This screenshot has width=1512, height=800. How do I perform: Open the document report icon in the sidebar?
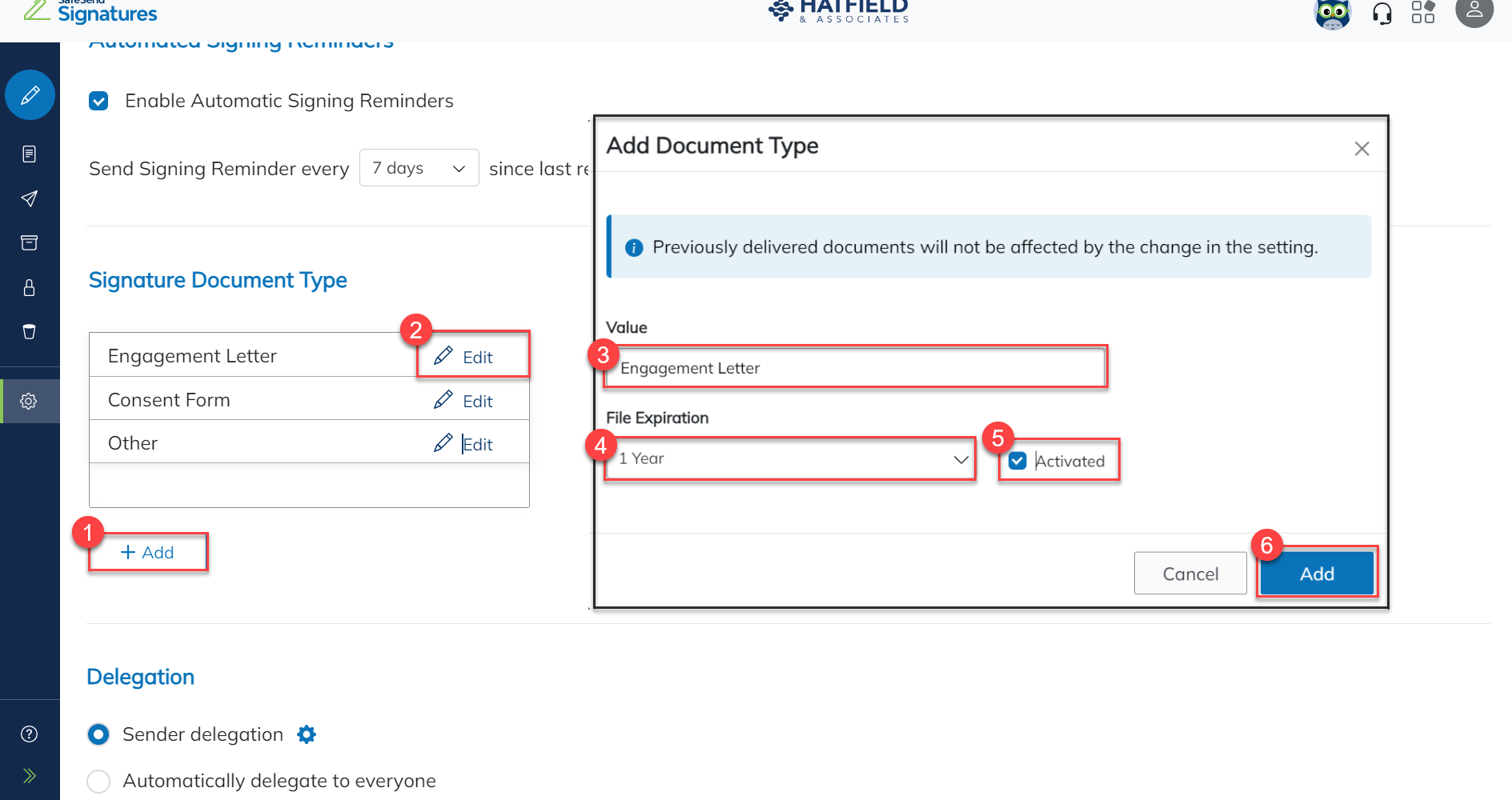click(30, 154)
